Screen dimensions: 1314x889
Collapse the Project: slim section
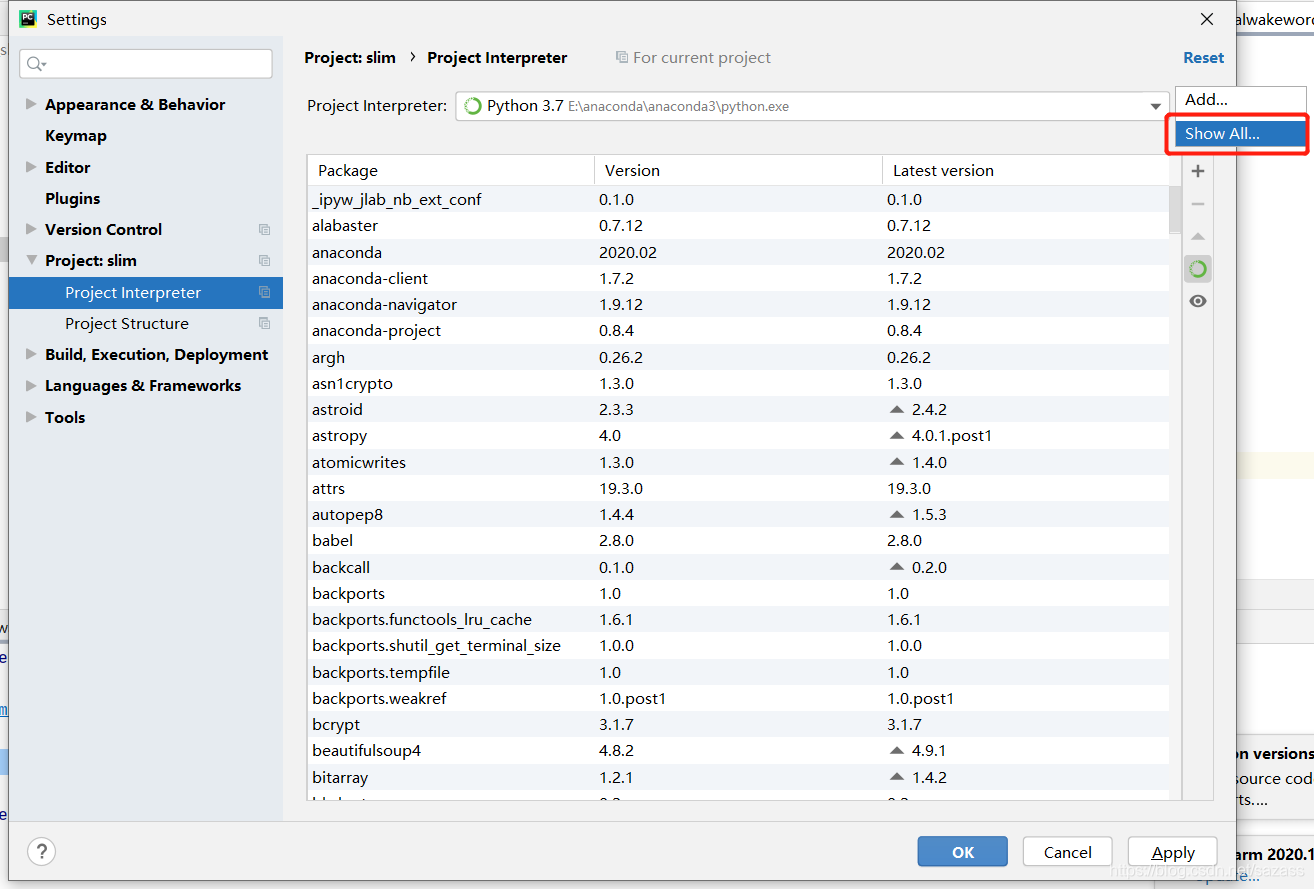click(31, 260)
